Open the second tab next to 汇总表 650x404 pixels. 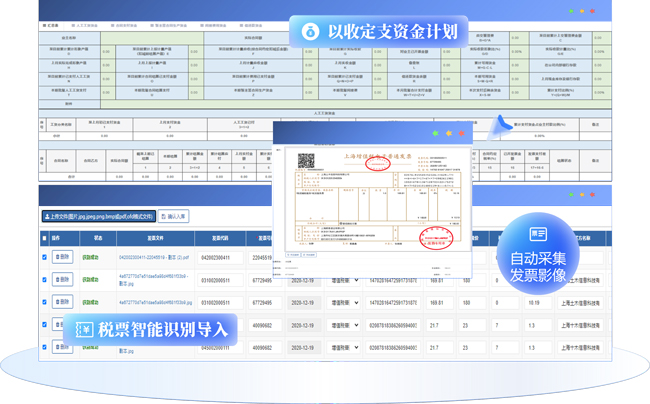click(x=87, y=25)
